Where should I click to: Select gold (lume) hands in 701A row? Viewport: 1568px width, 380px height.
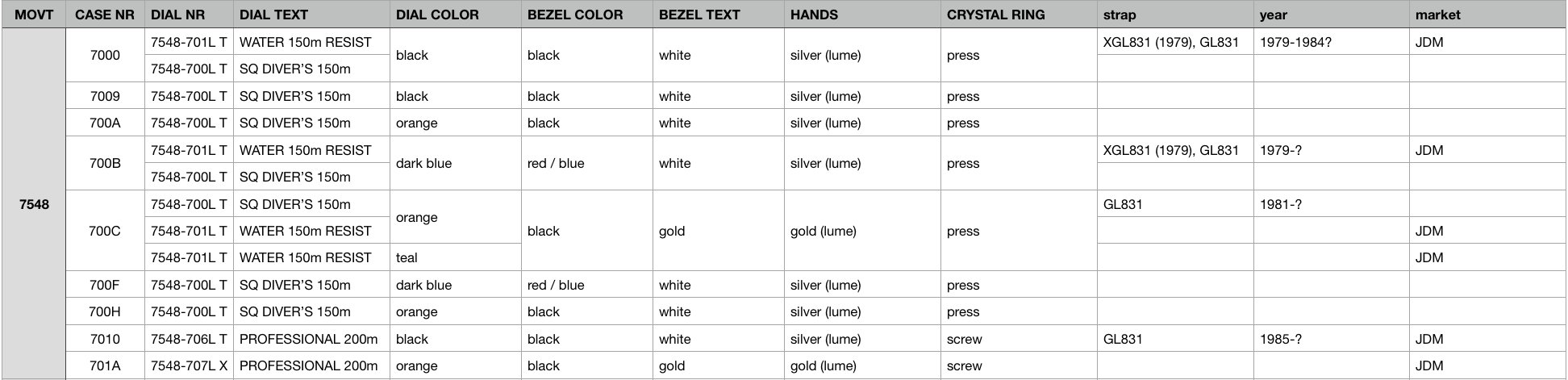862,365
